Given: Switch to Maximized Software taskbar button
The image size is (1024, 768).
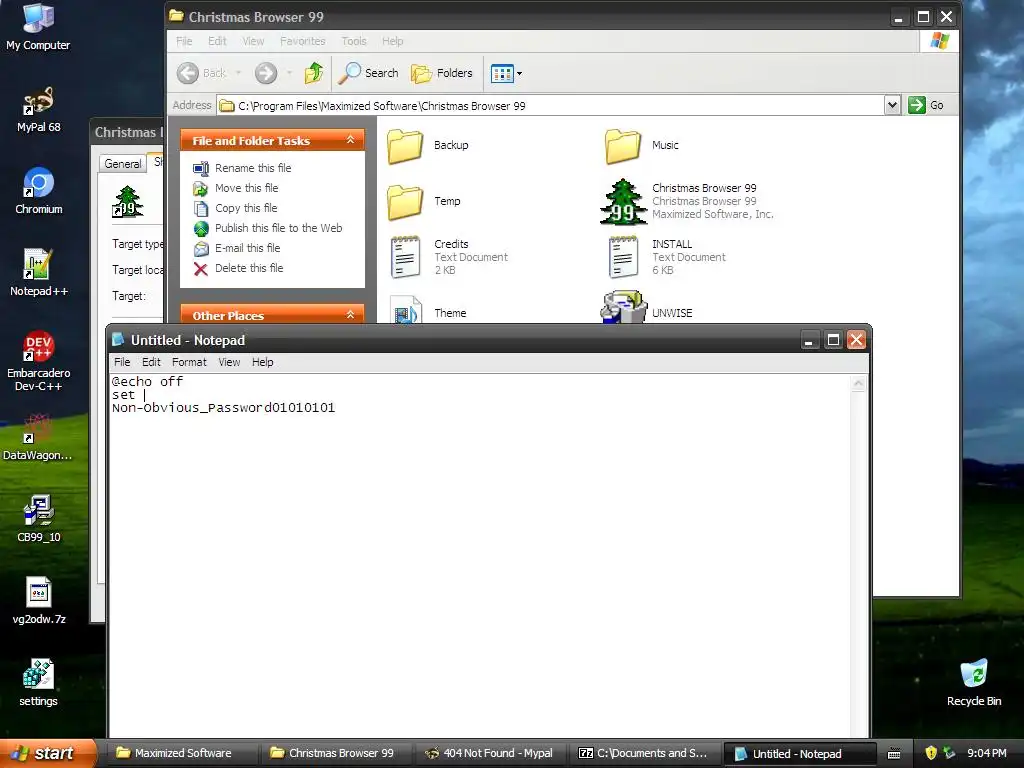Looking at the screenshot, I should (182, 753).
